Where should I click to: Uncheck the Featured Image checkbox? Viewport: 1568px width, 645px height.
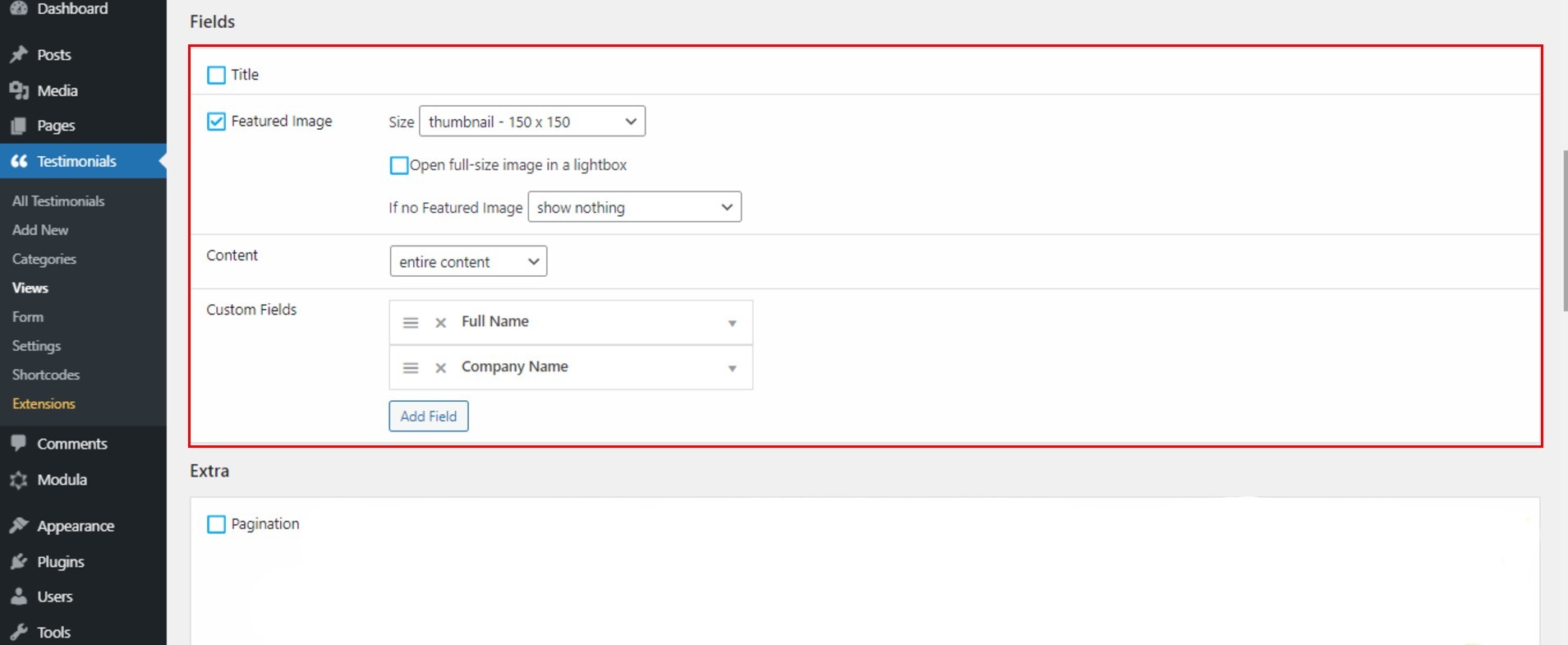(x=216, y=122)
